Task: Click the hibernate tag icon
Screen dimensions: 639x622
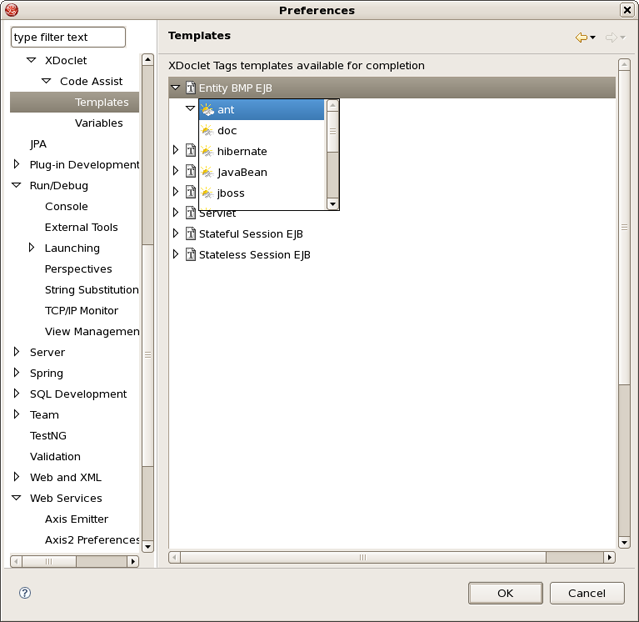Action: (207, 152)
